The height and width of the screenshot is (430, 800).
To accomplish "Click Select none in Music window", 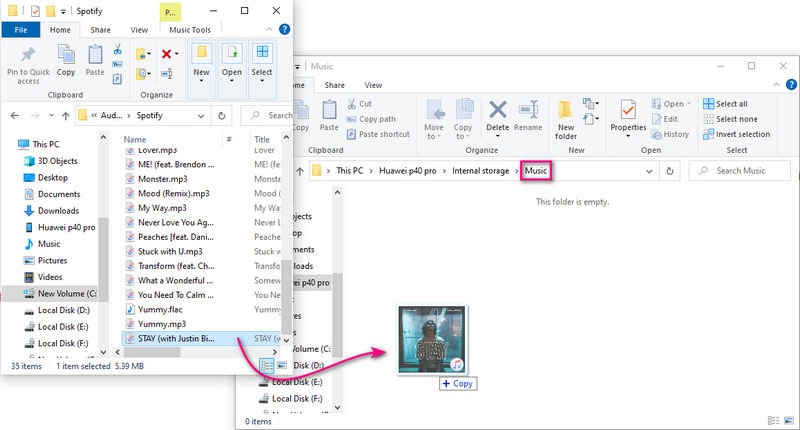I will (x=730, y=119).
